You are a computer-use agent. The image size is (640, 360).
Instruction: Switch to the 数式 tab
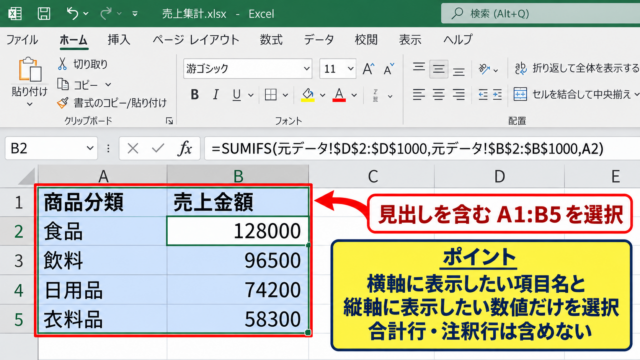271,40
